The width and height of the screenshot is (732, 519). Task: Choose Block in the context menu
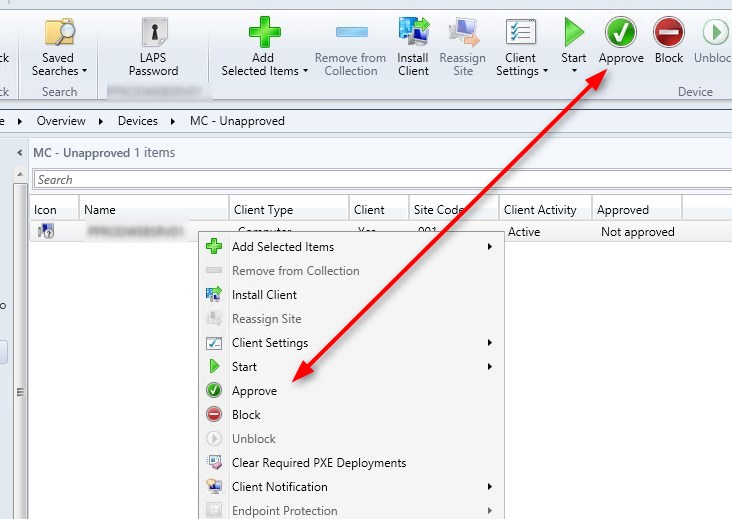point(246,415)
